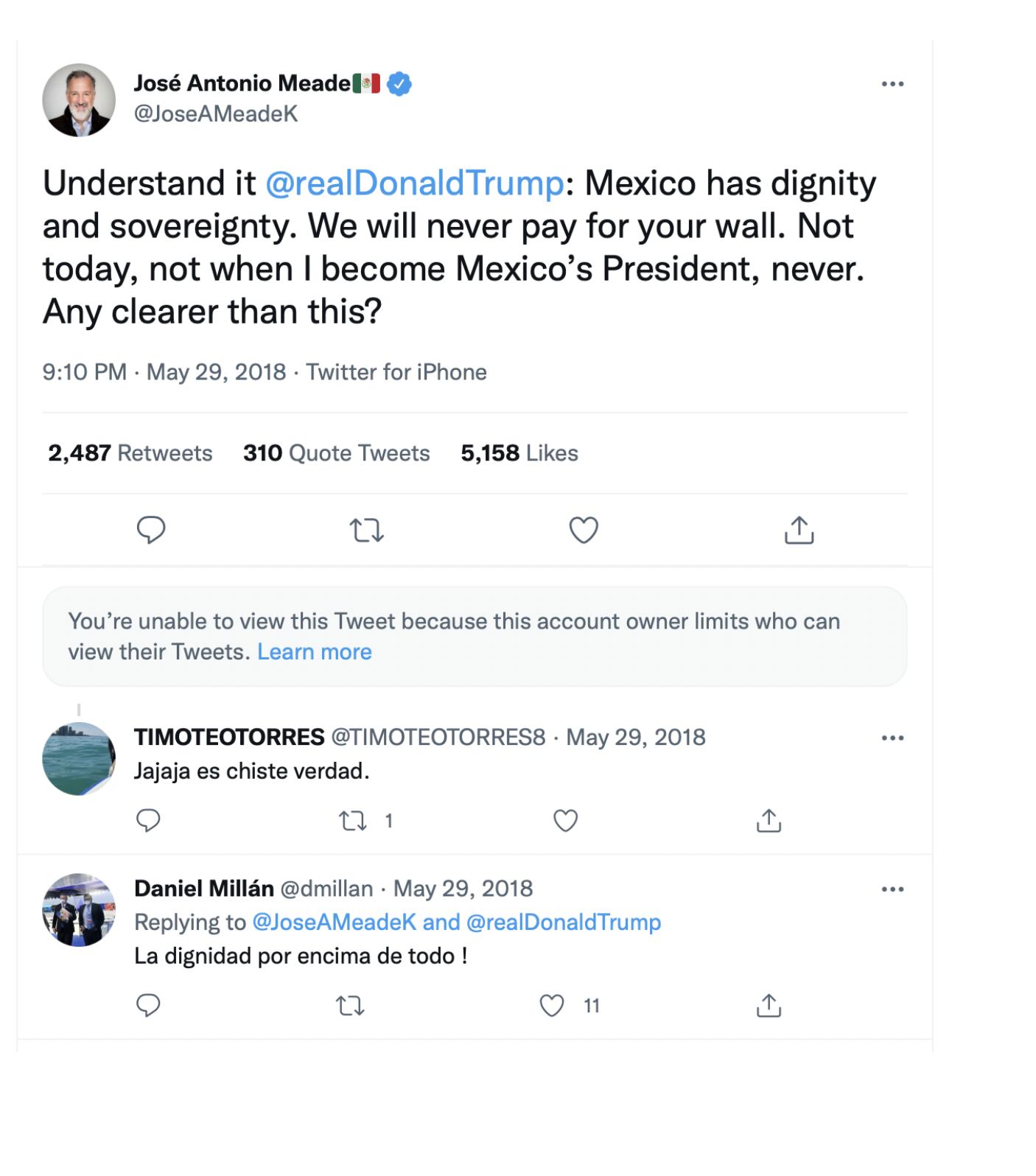Reply to the TIMOTEOTORRES comment

pos(148,821)
